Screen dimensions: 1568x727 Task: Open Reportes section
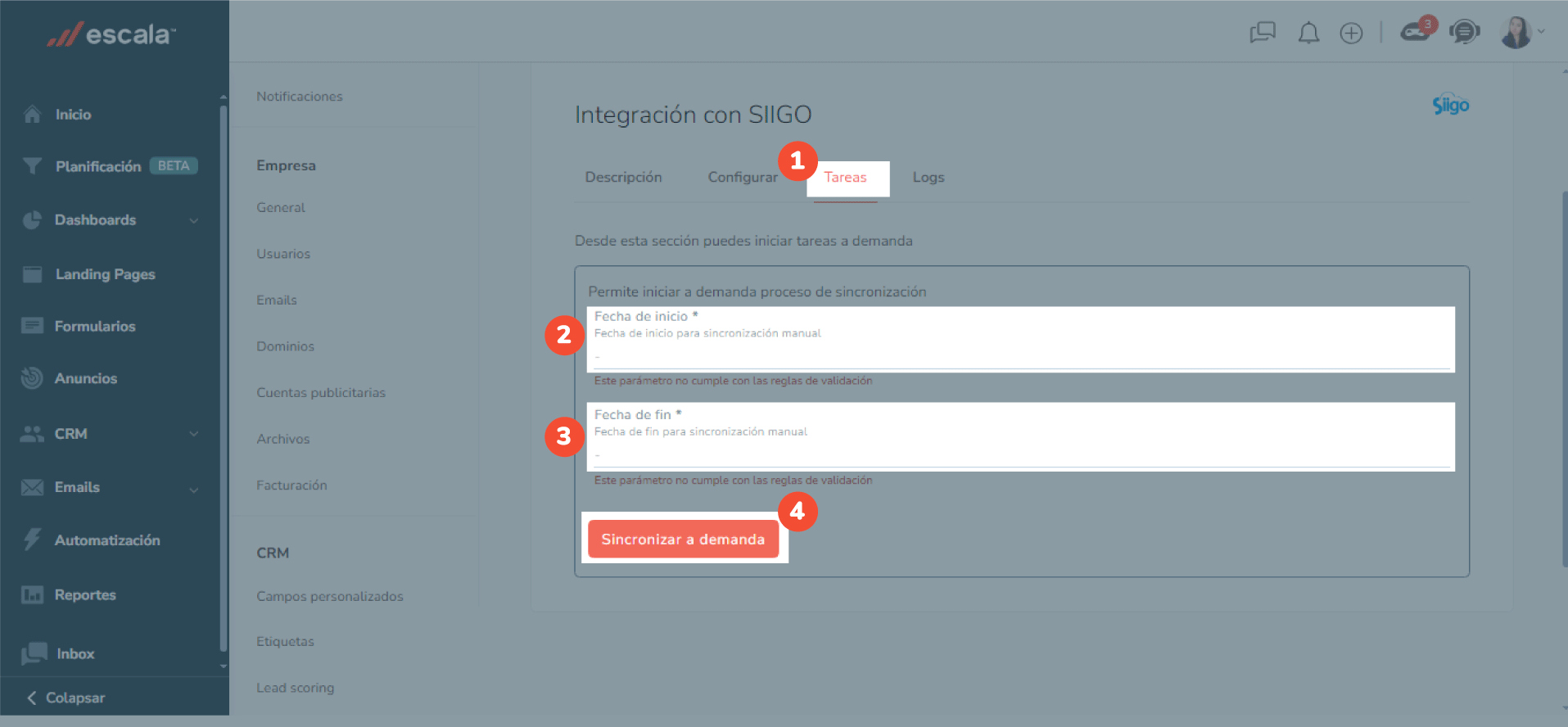85,594
